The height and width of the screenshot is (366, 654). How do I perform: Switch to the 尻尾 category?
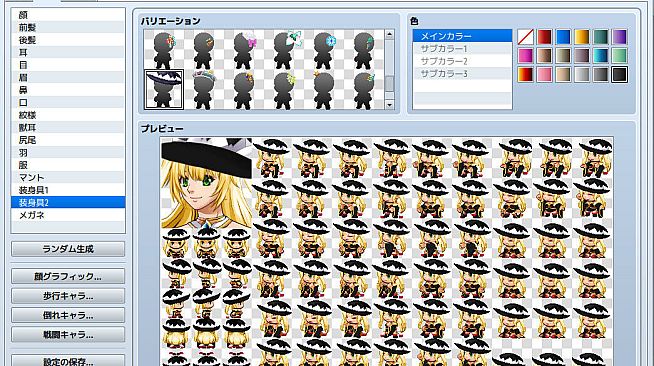coord(68,140)
